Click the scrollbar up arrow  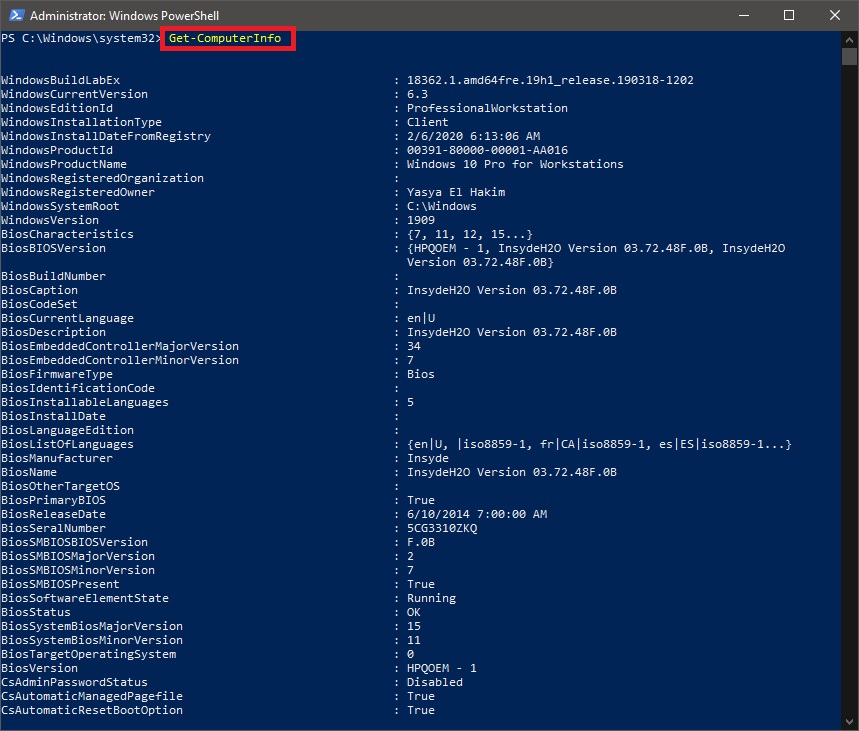point(849,40)
